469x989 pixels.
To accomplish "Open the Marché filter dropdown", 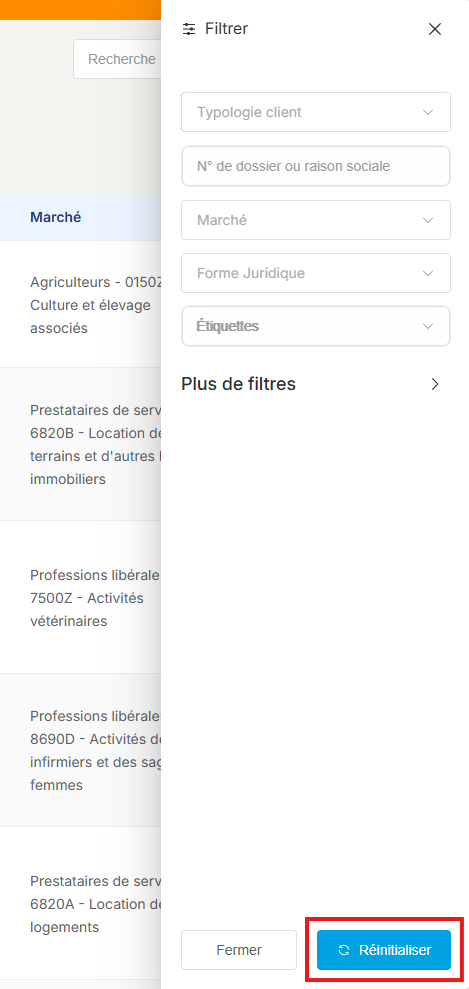I will 316,220.
